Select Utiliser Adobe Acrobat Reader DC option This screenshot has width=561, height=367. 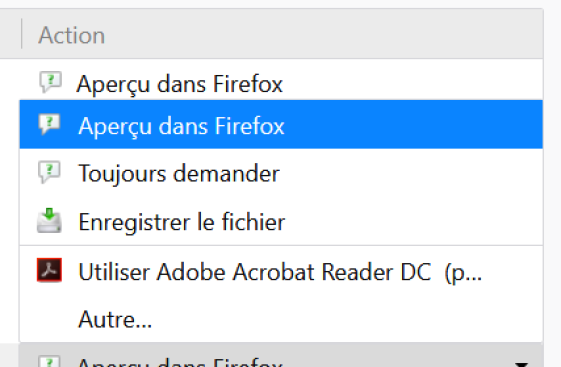[281, 271]
